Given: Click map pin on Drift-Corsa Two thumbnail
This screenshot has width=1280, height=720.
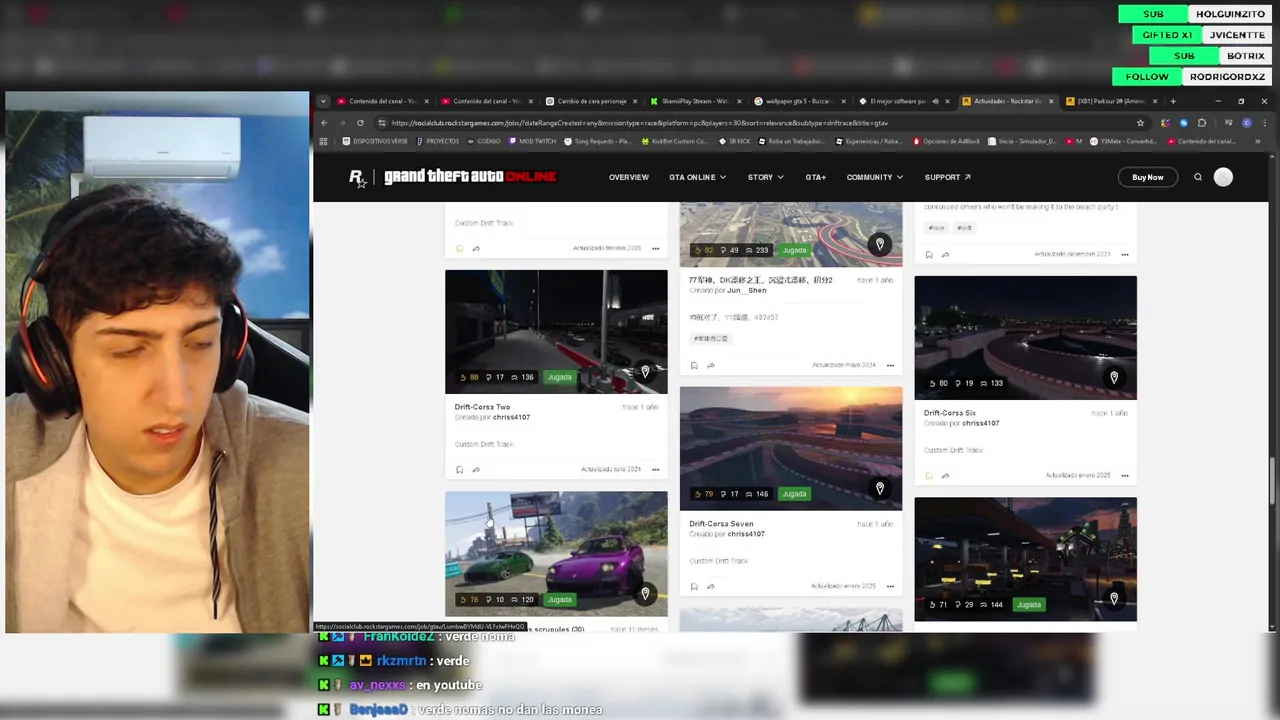Looking at the screenshot, I should [645, 372].
